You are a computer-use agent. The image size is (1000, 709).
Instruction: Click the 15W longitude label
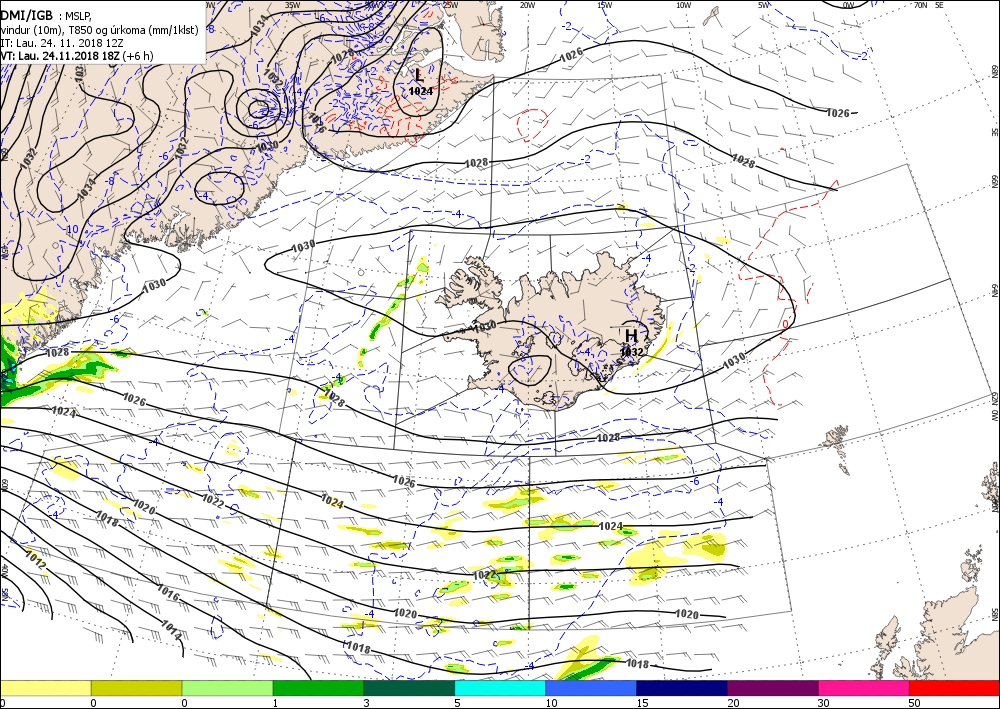(x=605, y=5)
